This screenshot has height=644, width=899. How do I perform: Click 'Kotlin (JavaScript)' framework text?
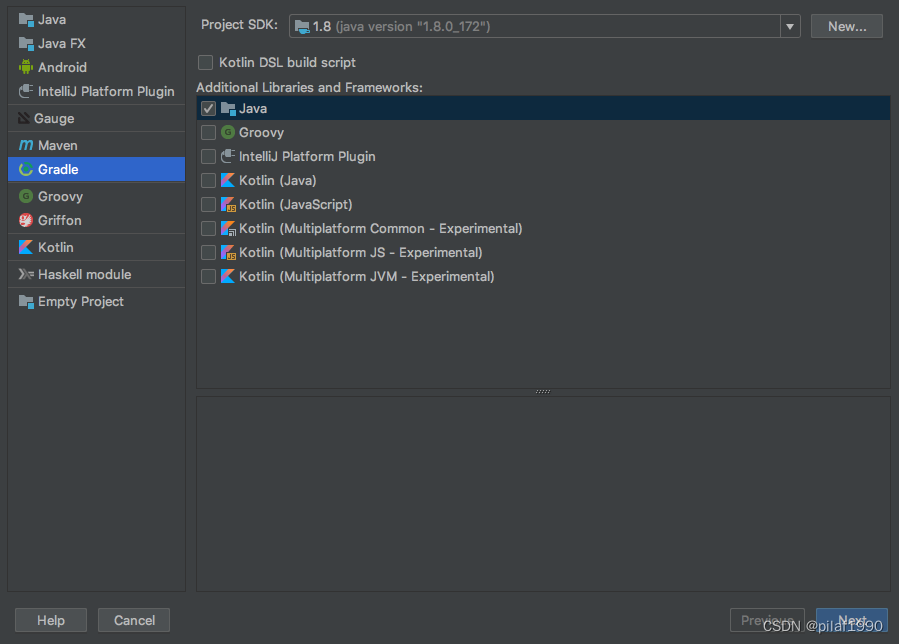pos(296,204)
